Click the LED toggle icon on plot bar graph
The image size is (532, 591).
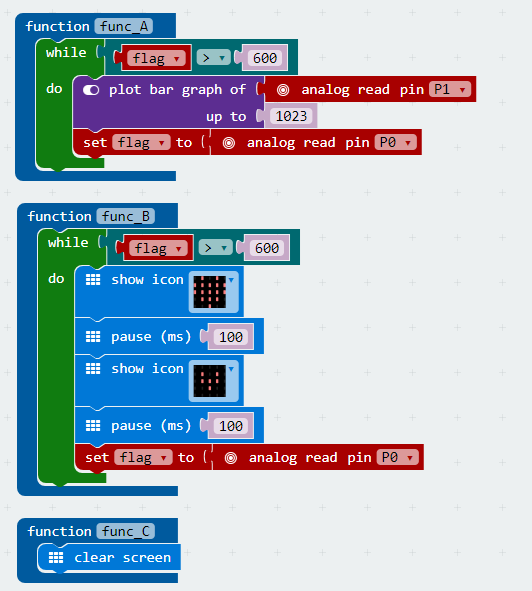coord(91,90)
